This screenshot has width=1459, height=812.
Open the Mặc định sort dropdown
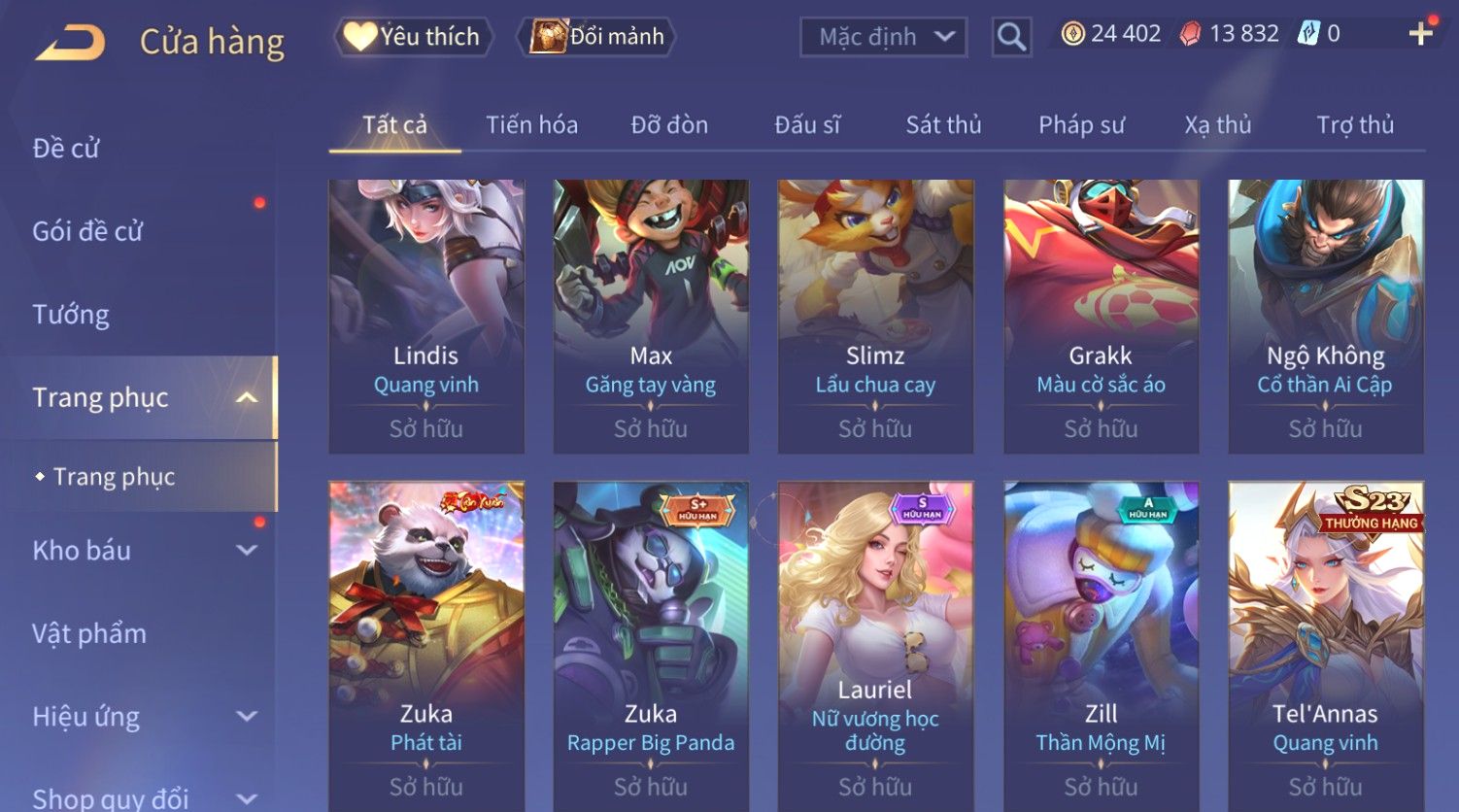pos(883,38)
